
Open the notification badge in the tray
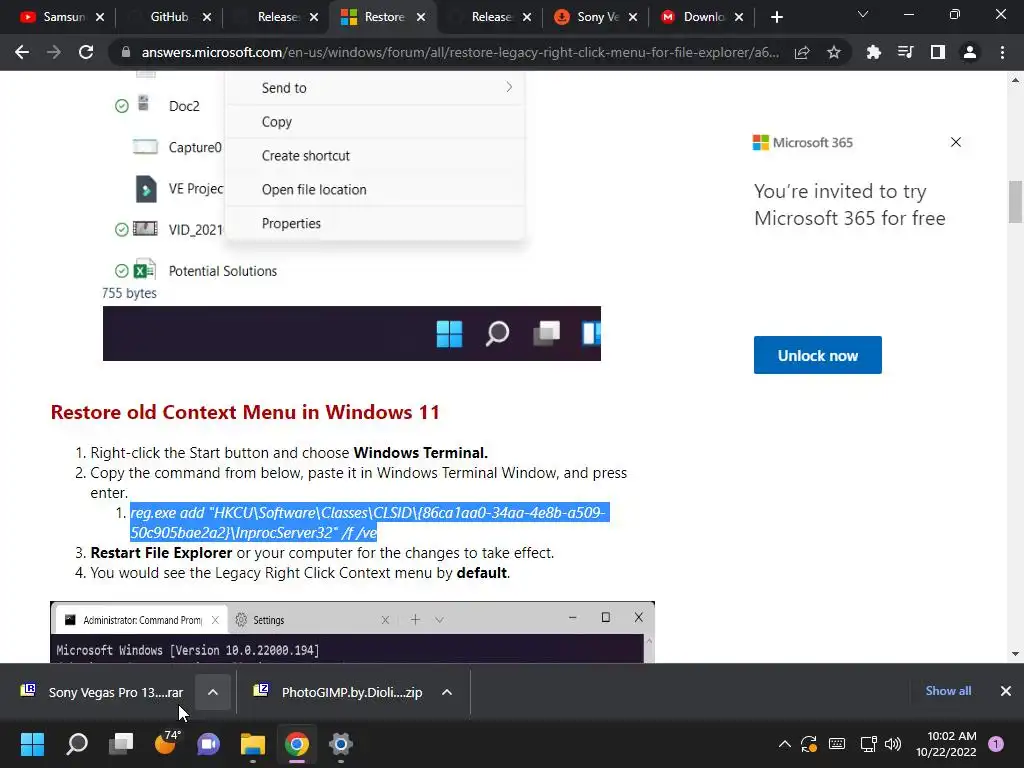point(996,744)
